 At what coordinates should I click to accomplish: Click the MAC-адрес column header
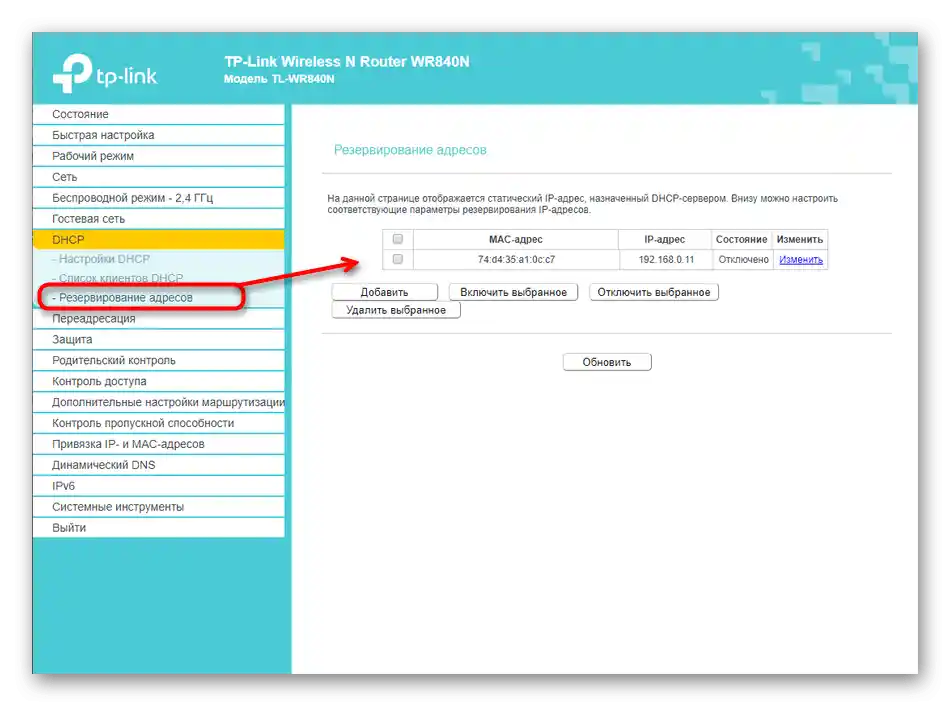(516, 239)
